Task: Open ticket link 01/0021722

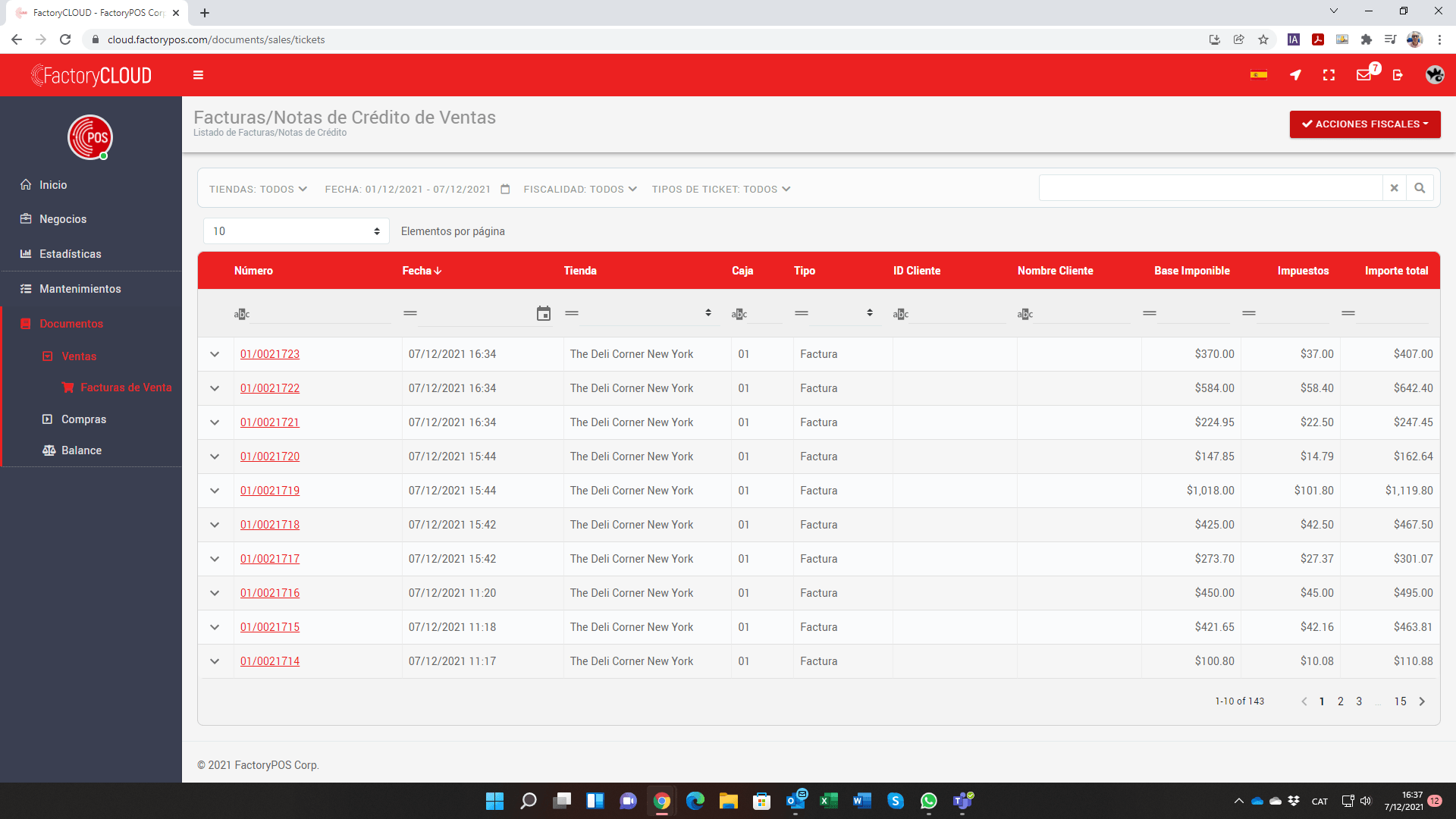Action: pyautogui.click(x=270, y=388)
